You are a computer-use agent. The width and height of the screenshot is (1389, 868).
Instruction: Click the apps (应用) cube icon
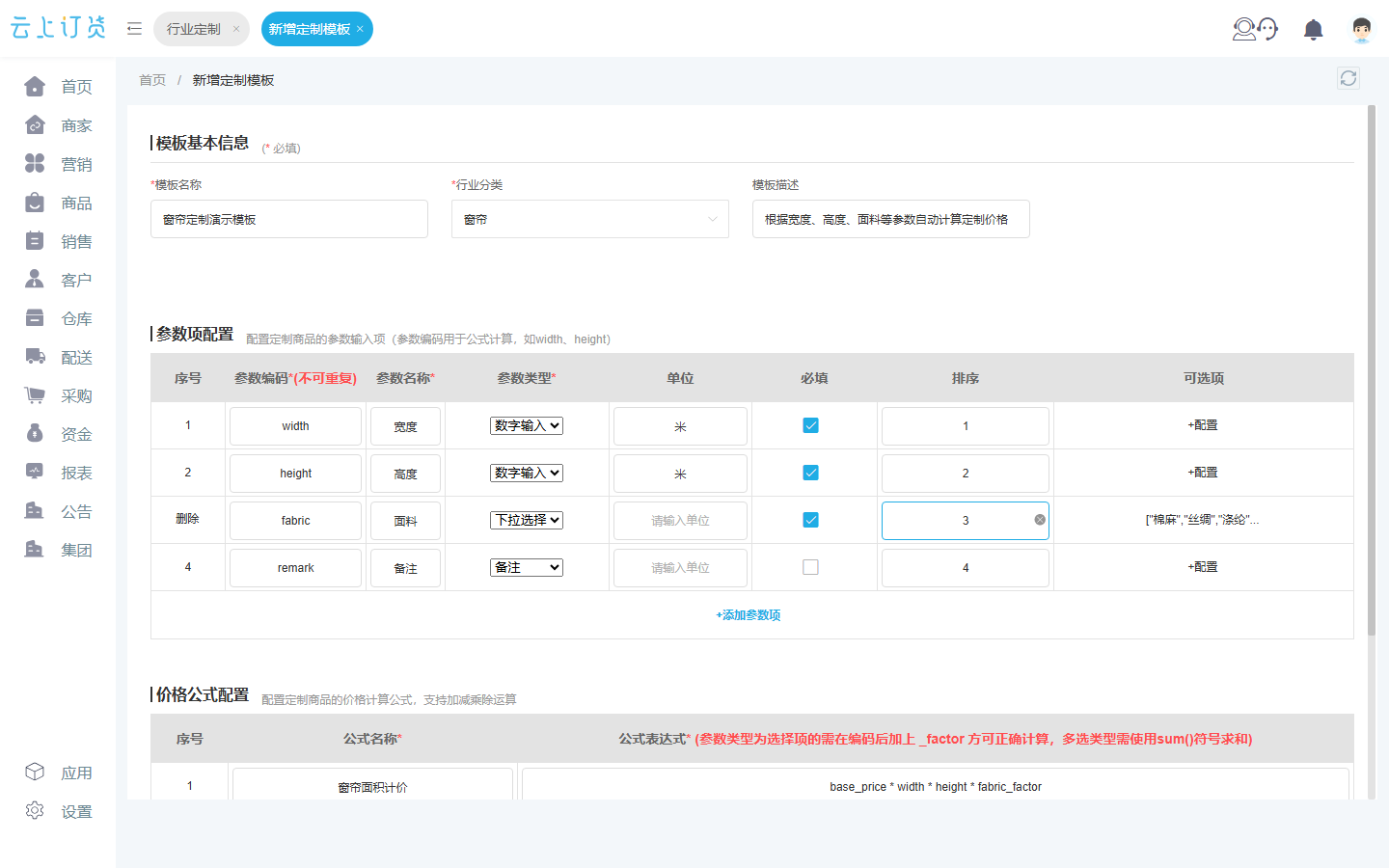(35, 773)
